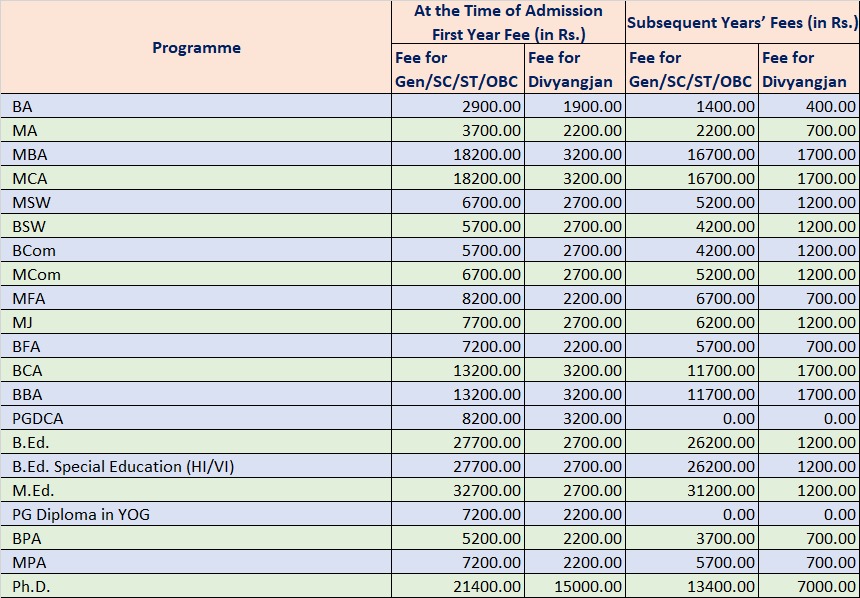
Task: Select the BBA programme cell
Action: [x=196, y=394]
